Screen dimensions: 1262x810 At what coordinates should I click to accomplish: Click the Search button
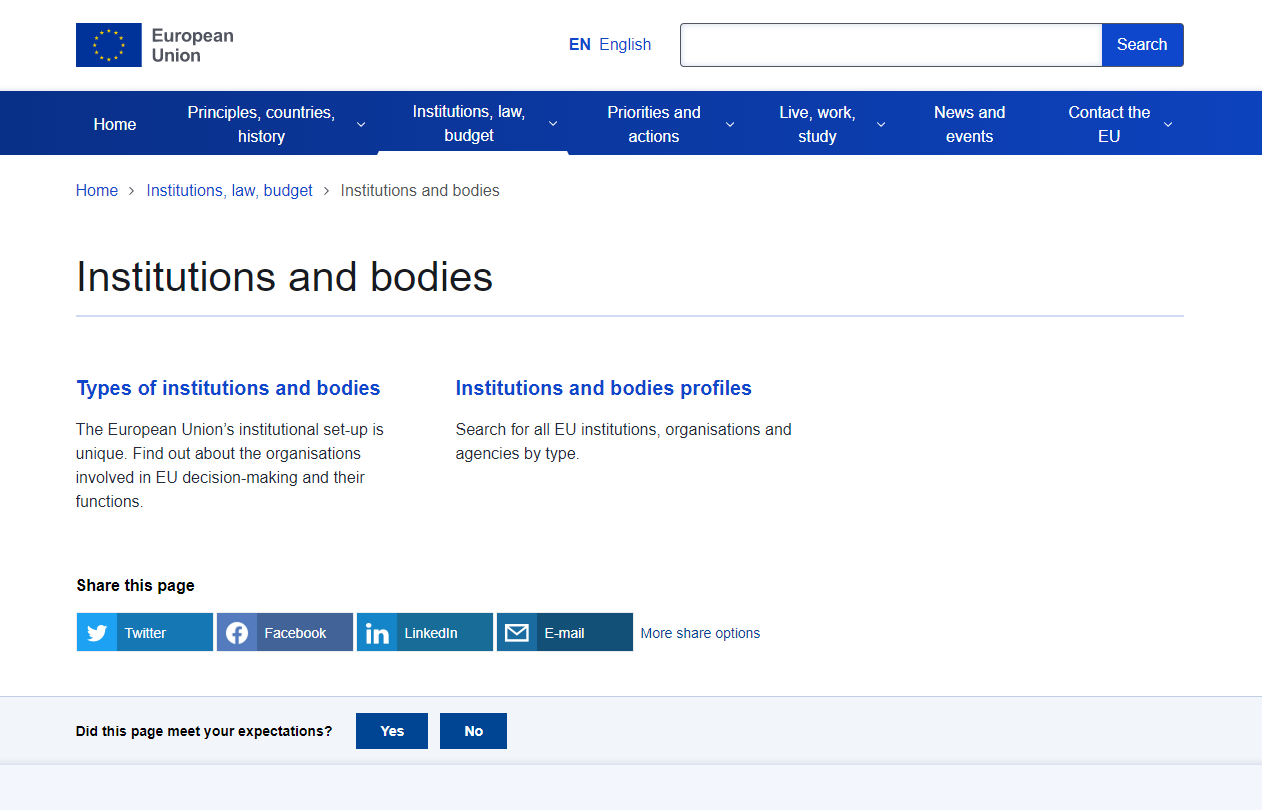[1142, 45]
